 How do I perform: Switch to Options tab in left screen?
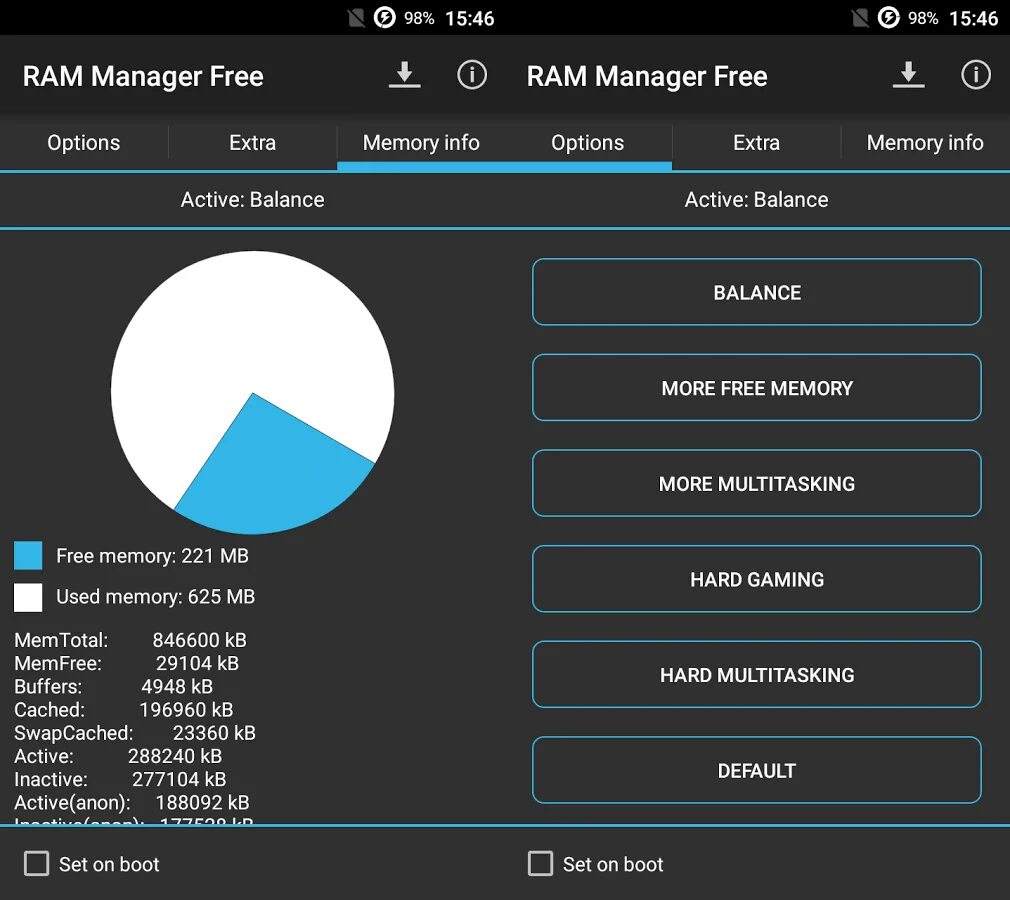click(84, 142)
